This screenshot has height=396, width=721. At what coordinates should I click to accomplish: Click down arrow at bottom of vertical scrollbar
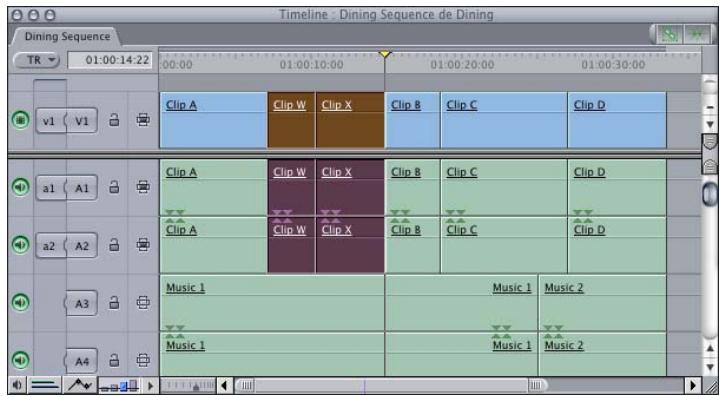point(710,367)
